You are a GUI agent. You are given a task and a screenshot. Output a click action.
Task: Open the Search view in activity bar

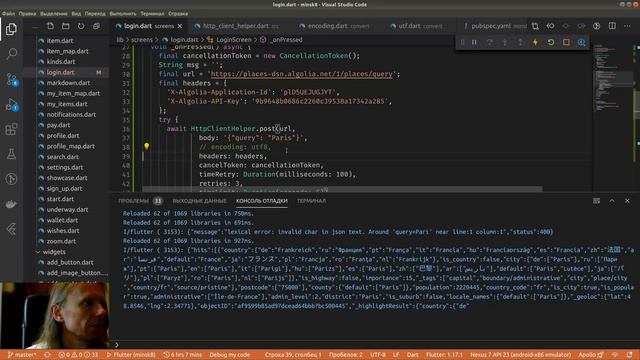pyautogui.click(x=11, y=53)
